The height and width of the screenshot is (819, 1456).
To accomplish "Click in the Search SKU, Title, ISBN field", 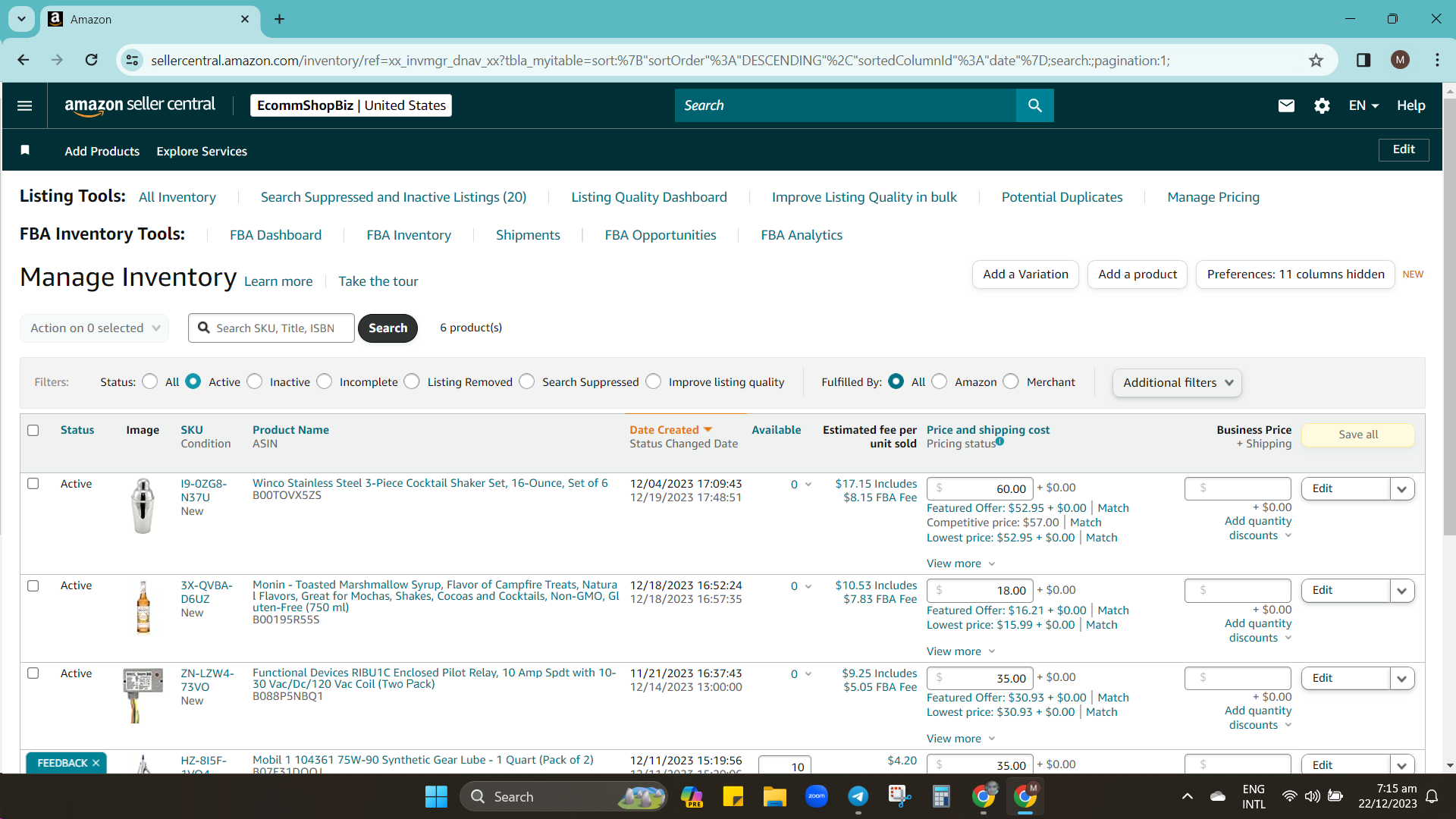I will click(271, 328).
